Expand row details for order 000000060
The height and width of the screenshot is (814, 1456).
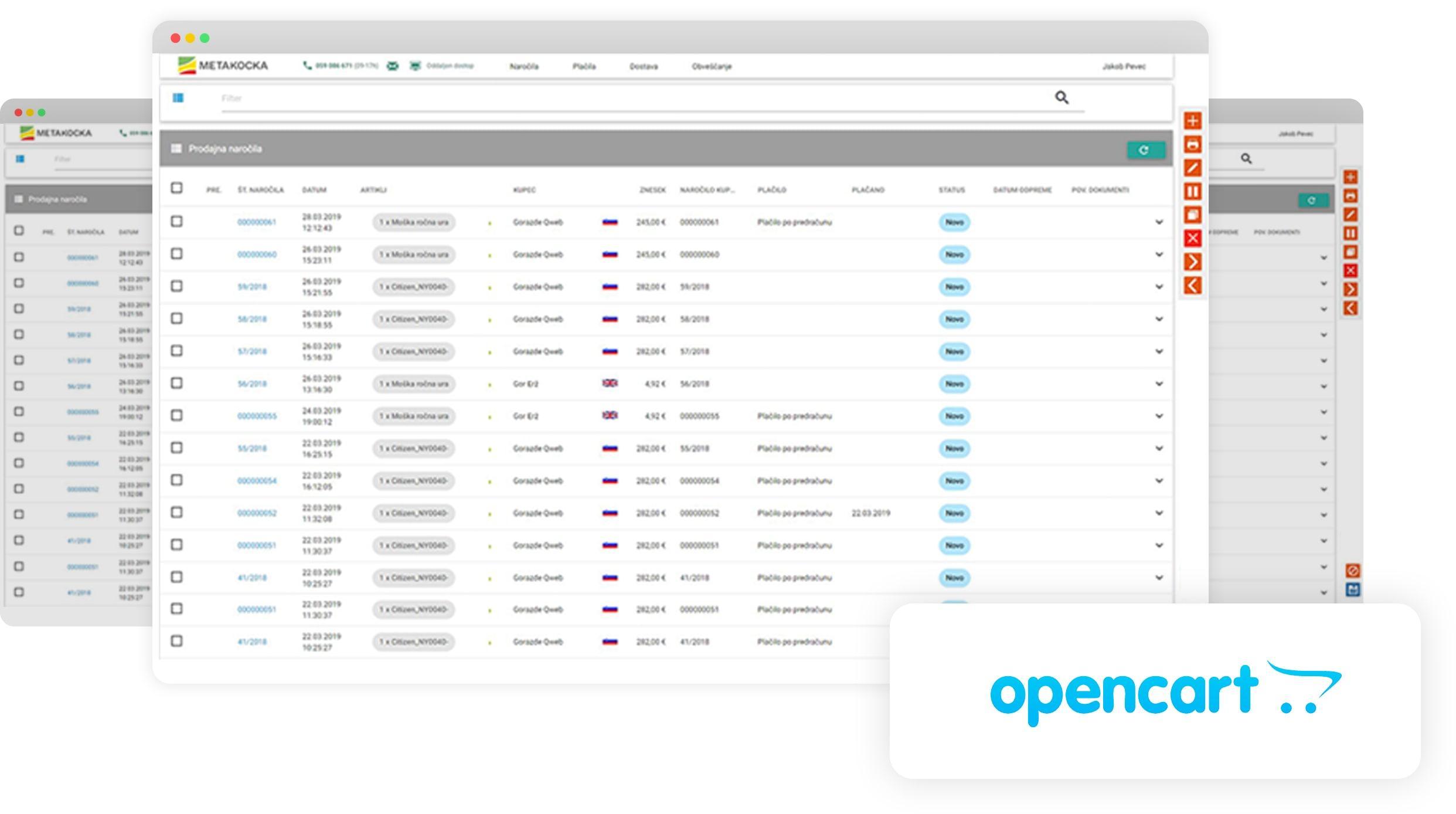1159,255
